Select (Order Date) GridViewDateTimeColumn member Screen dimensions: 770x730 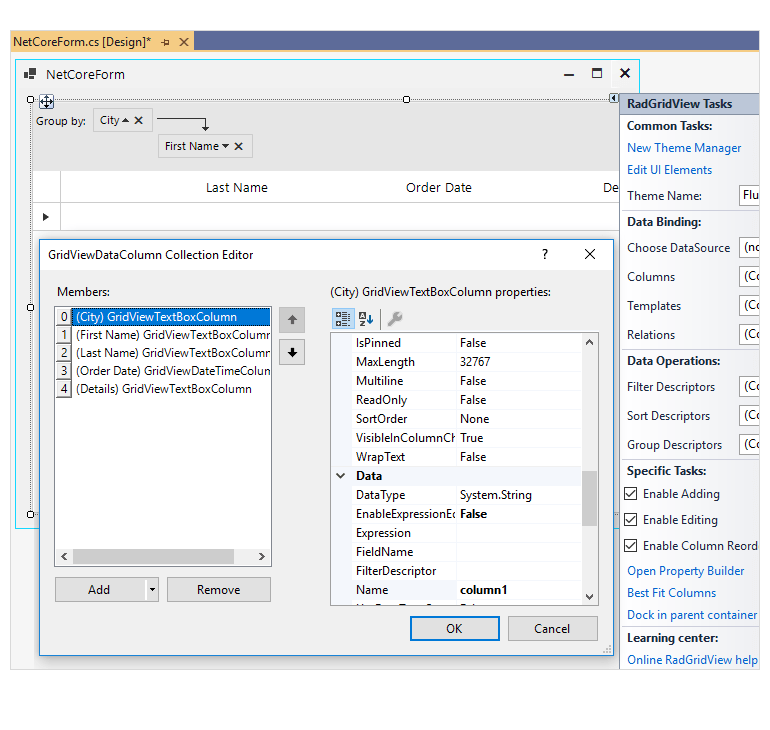point(171,371)
